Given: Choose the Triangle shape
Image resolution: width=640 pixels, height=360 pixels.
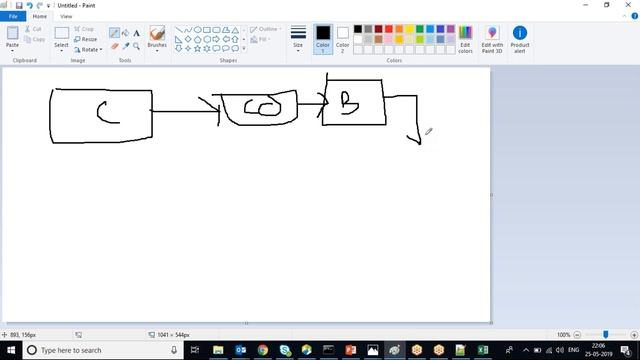Looking at the screenshot, I should coord(235,30).
